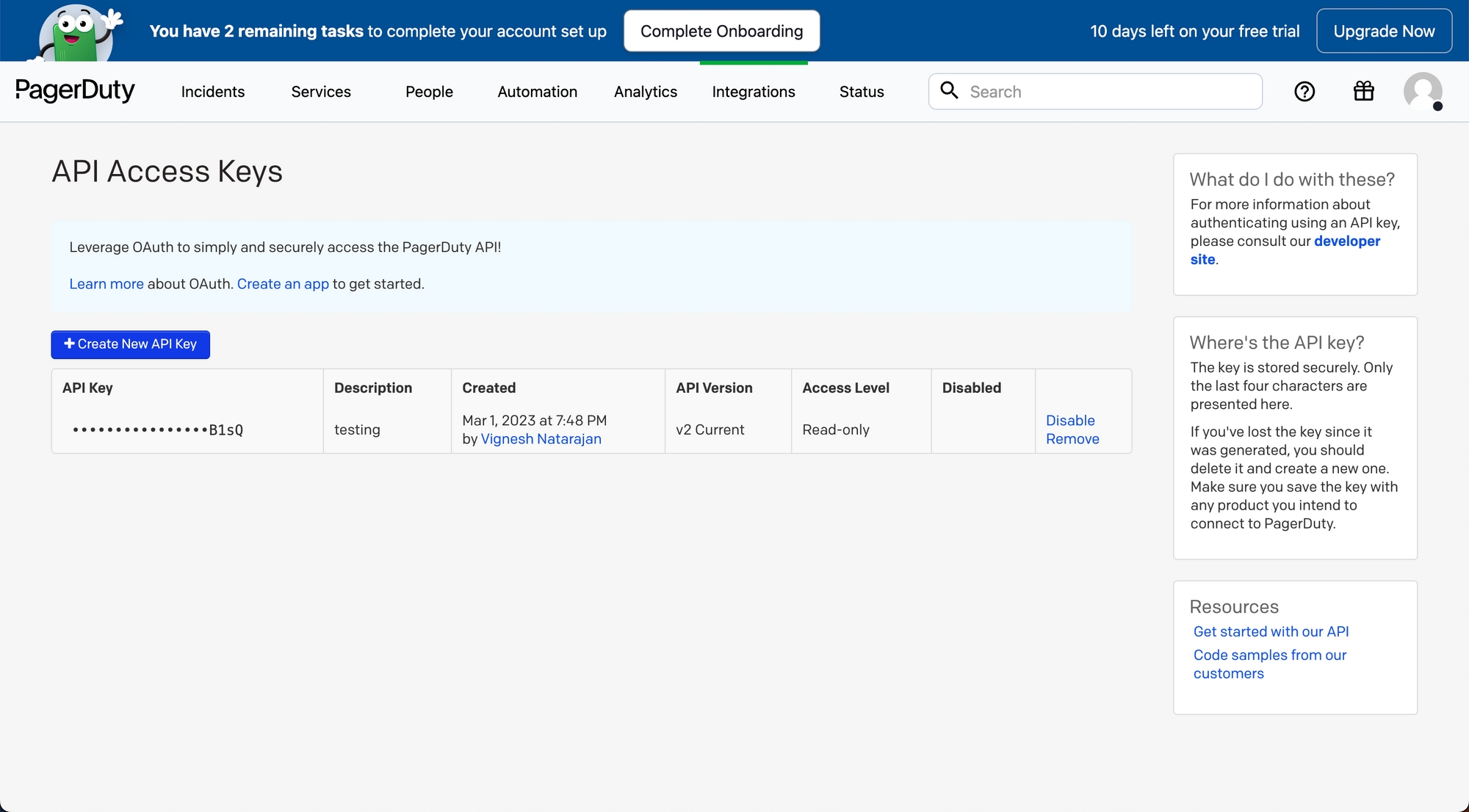The image size is (1469, 812).
Task: Select the Integrations menu
Action: tap(754, 92)
